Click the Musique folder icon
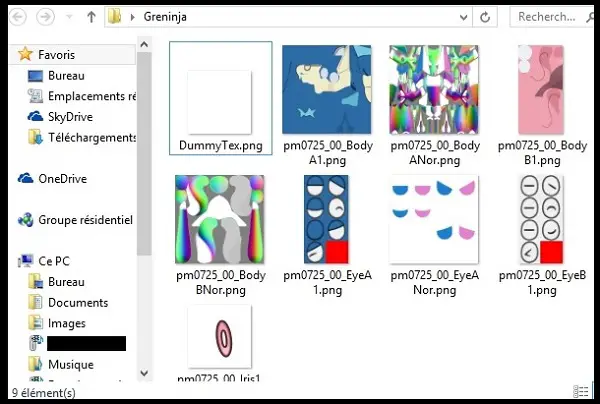Image resolution: width=600 pixels, height=404 pixels. click(36, 364)
